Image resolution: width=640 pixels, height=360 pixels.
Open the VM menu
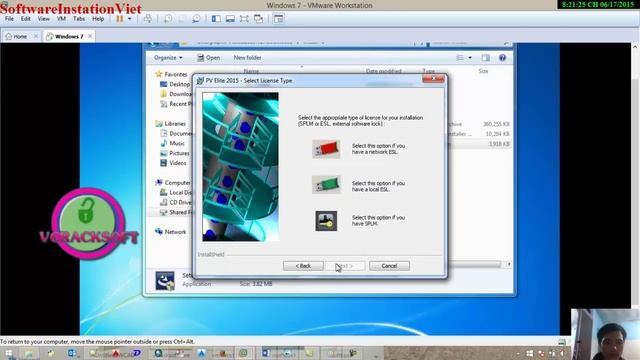[61, 19]
